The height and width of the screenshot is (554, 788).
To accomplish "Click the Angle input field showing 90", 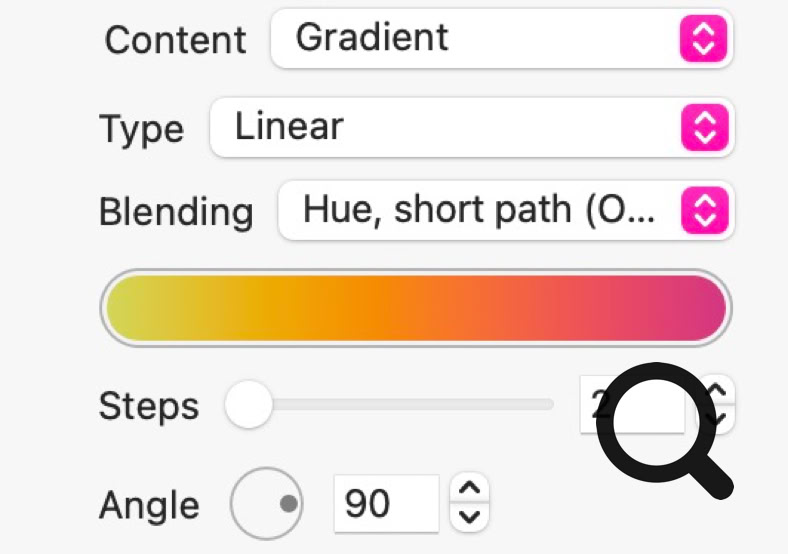I will click(386, 503).
